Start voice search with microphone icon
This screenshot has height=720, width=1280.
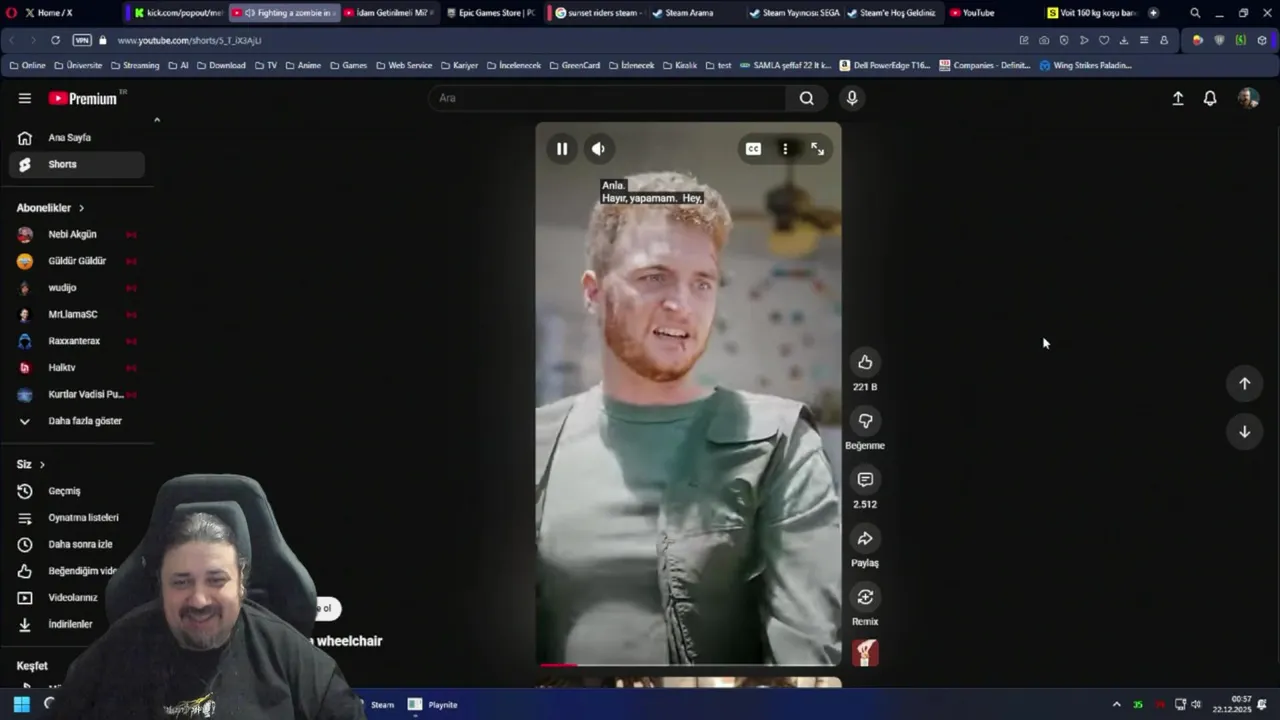point(852,98)
